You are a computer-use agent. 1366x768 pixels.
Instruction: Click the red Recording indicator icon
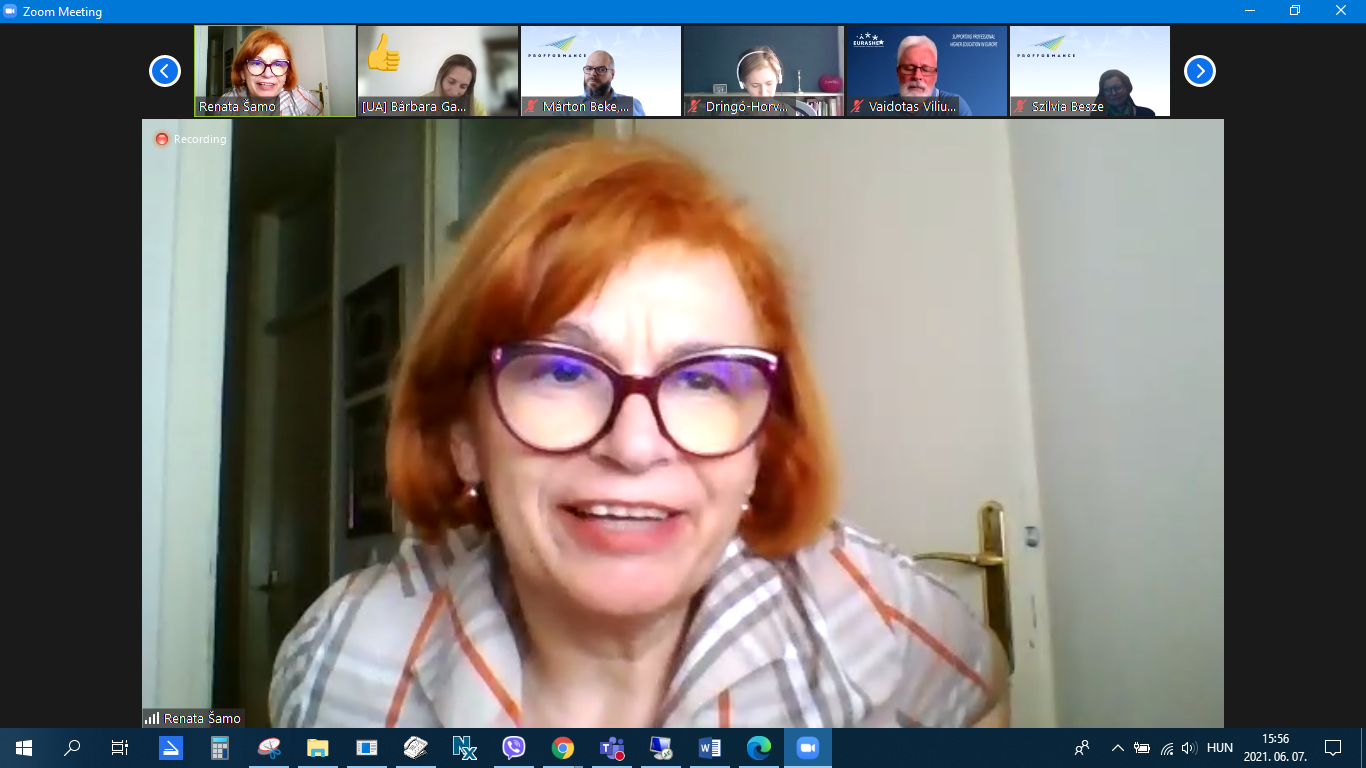(x=162, y=139)
